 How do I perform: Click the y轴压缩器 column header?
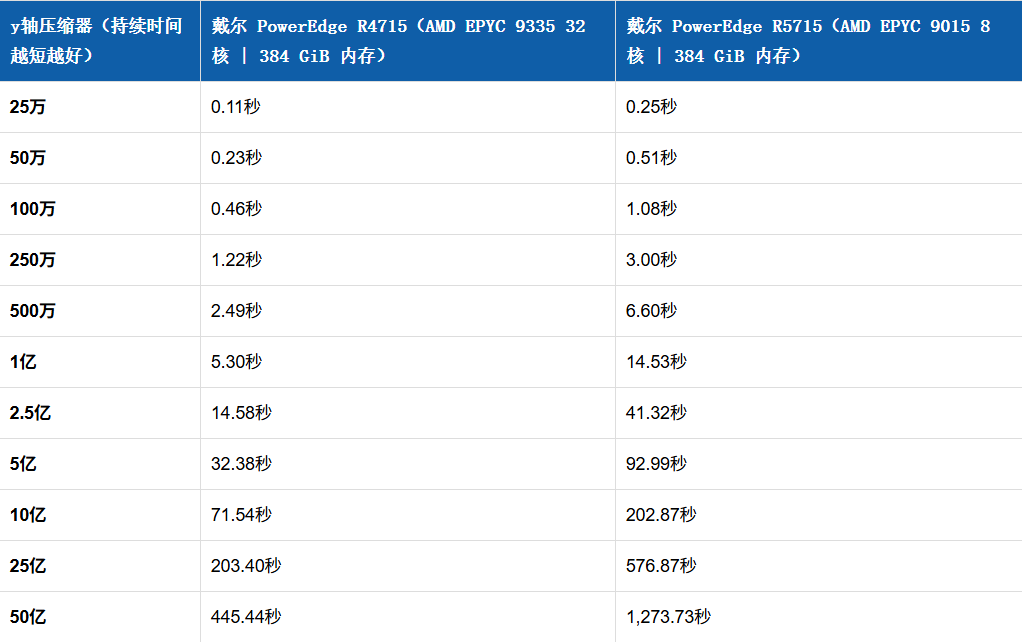click(x=100, y=40)
